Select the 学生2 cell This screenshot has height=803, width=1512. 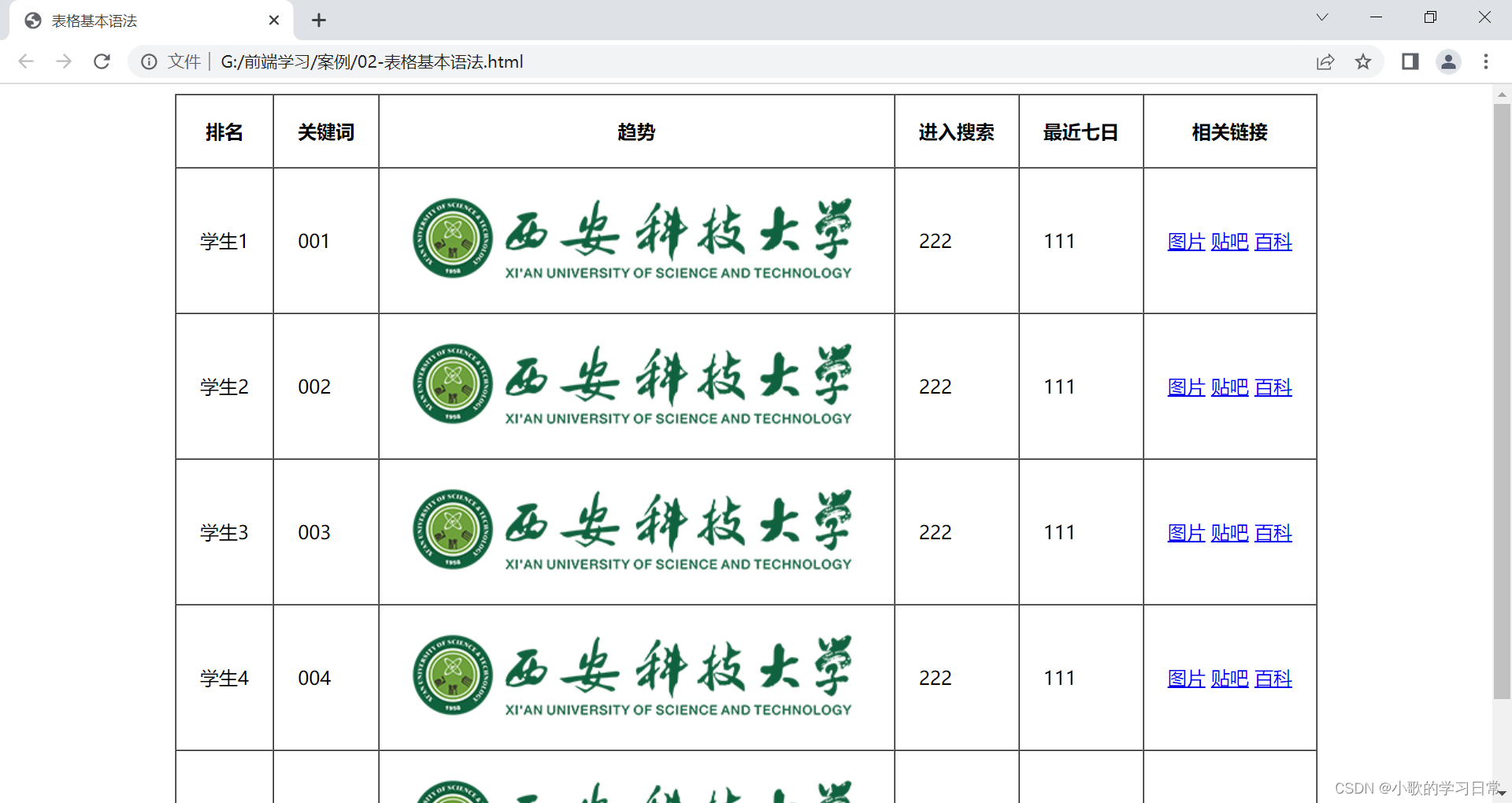point(224,387)
